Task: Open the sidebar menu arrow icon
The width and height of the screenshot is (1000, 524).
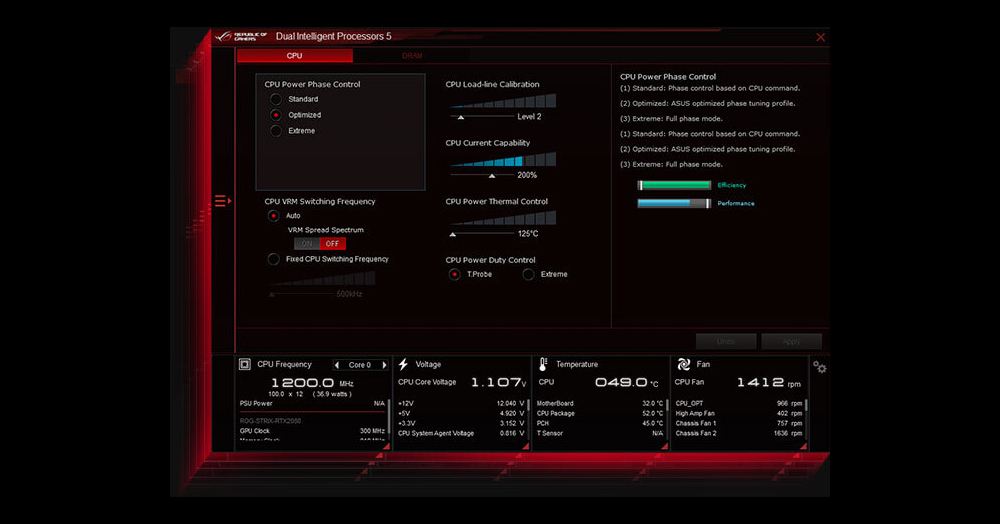Action: 223,201
